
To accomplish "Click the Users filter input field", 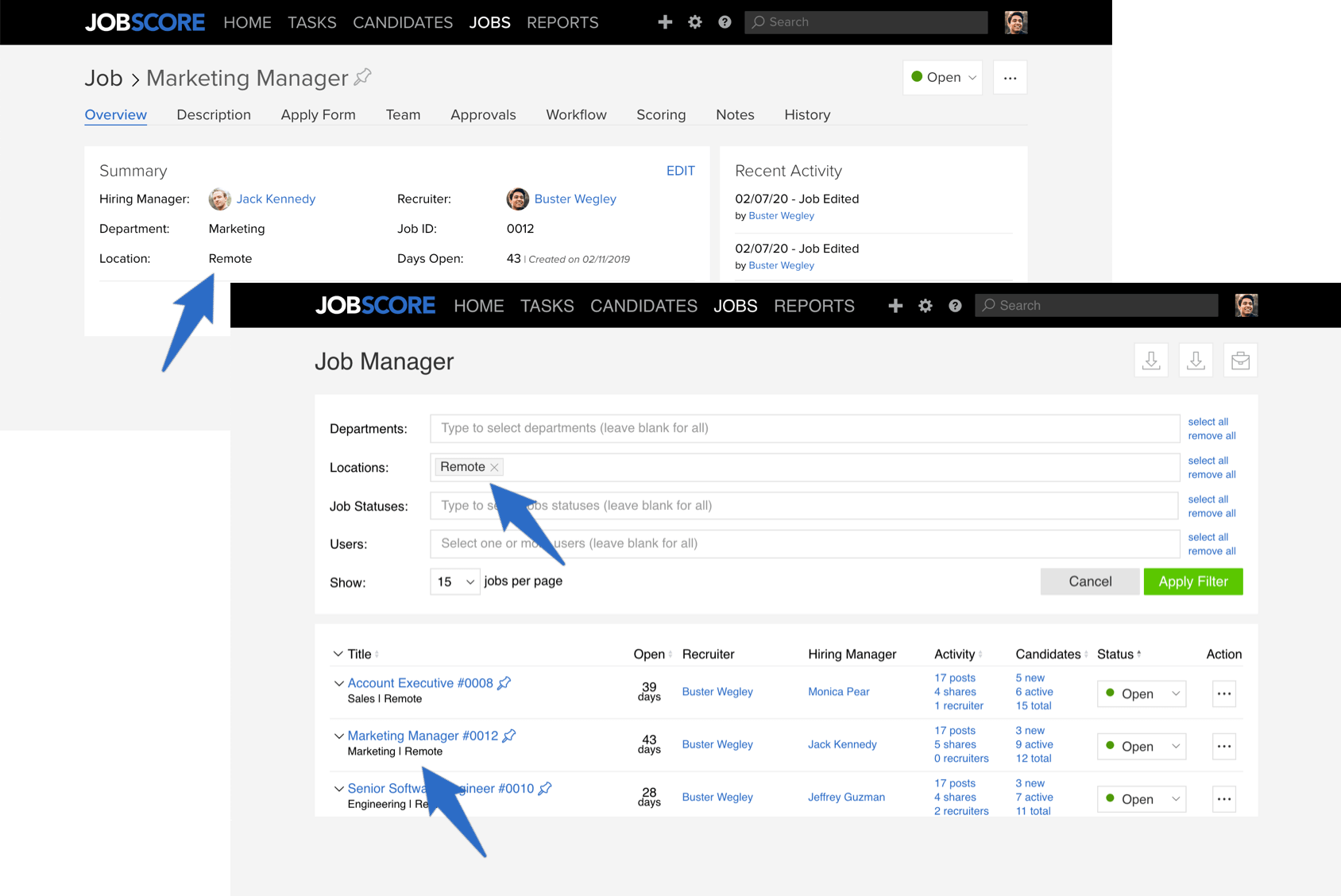I will click(x=805, y=543).
